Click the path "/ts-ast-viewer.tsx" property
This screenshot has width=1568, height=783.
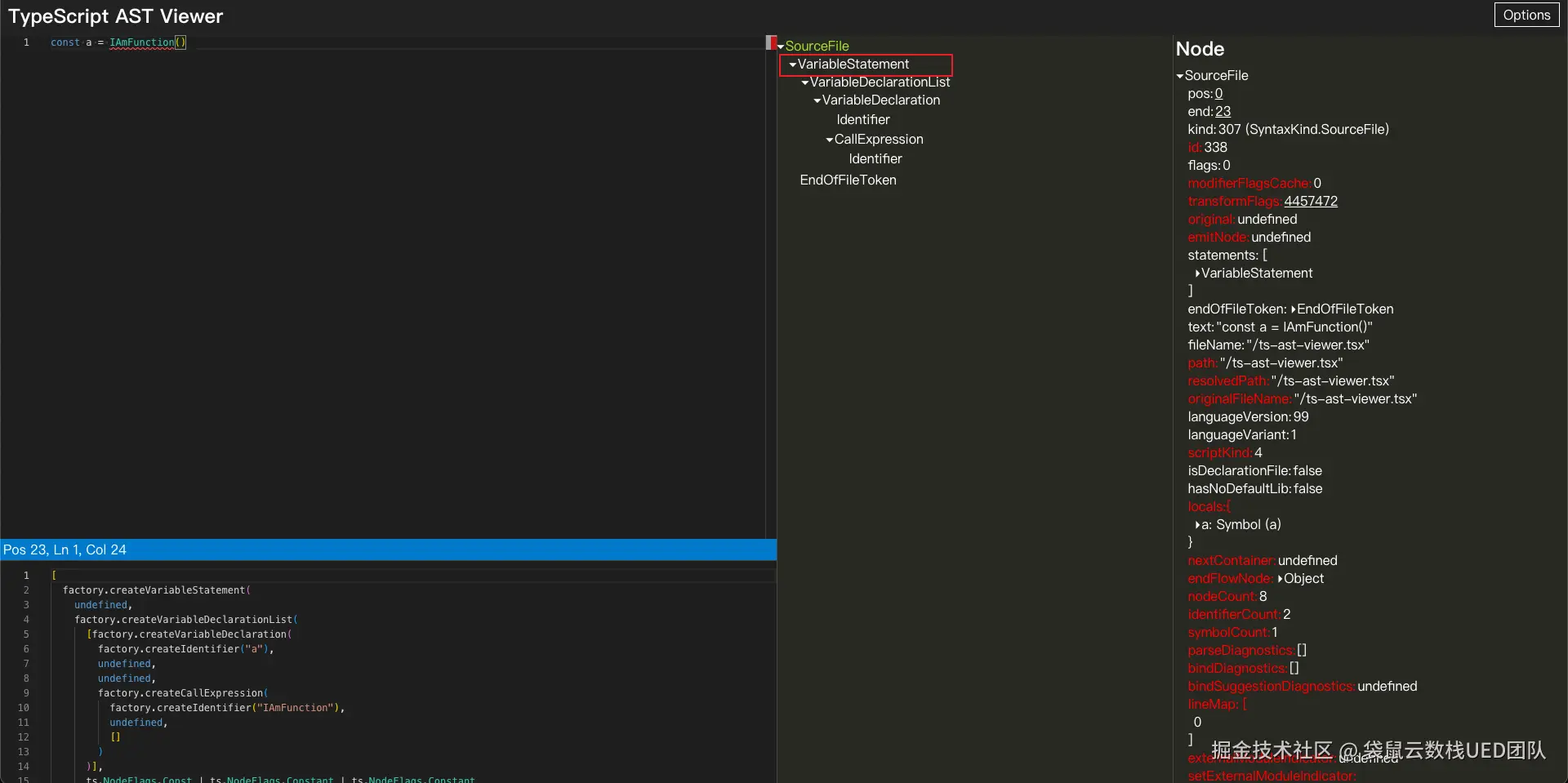[1265, 363]
